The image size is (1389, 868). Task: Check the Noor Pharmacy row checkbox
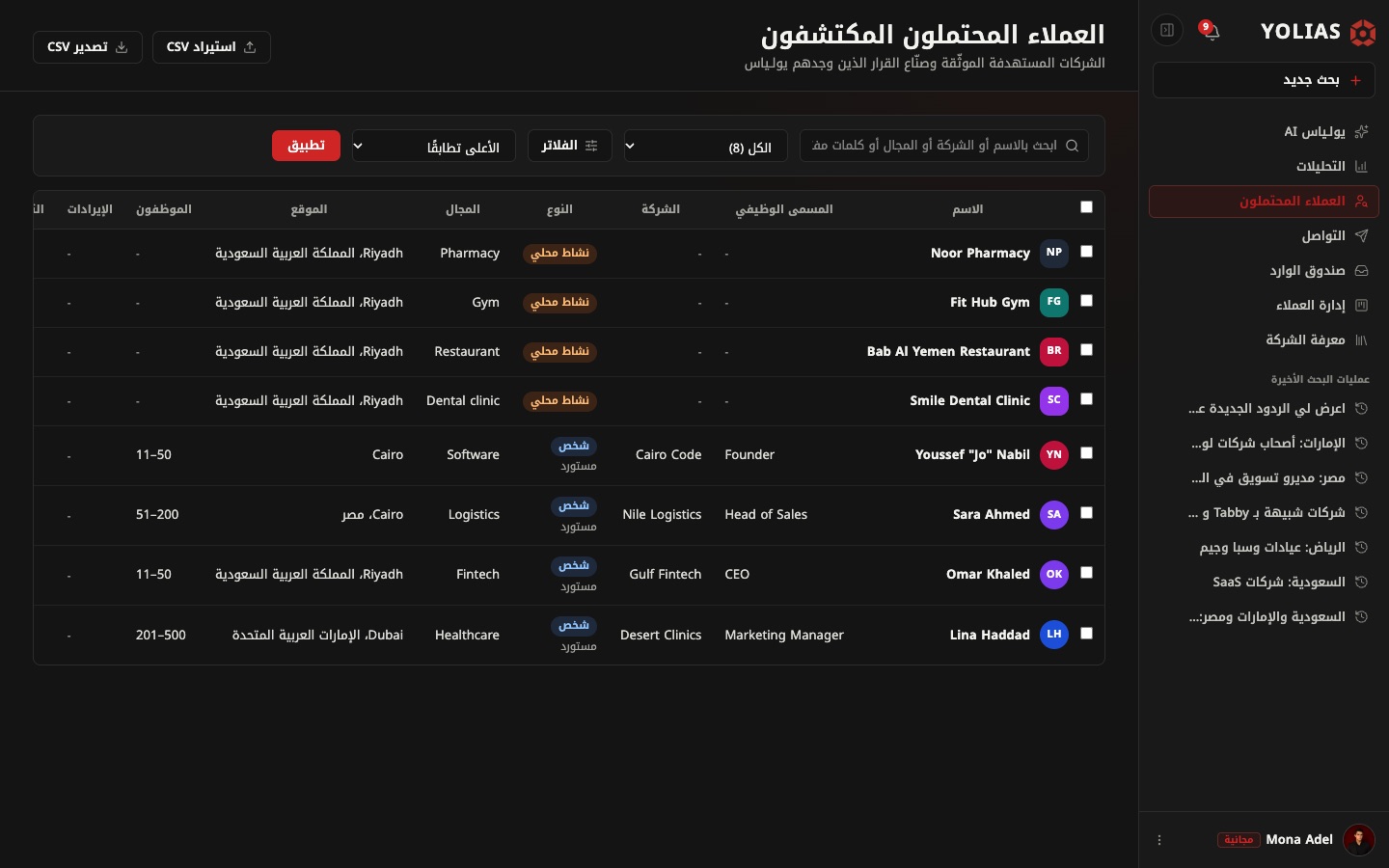pos(1086,252)
